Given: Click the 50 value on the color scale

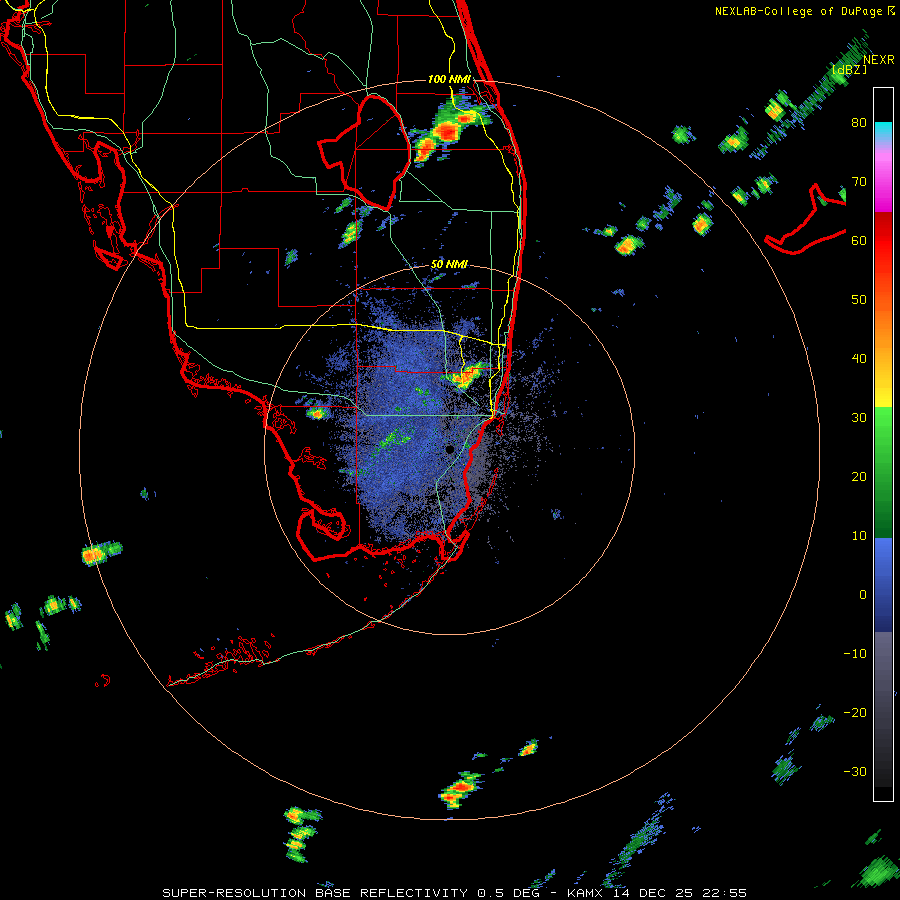Looking at the screenshot, I should point(859,300).
